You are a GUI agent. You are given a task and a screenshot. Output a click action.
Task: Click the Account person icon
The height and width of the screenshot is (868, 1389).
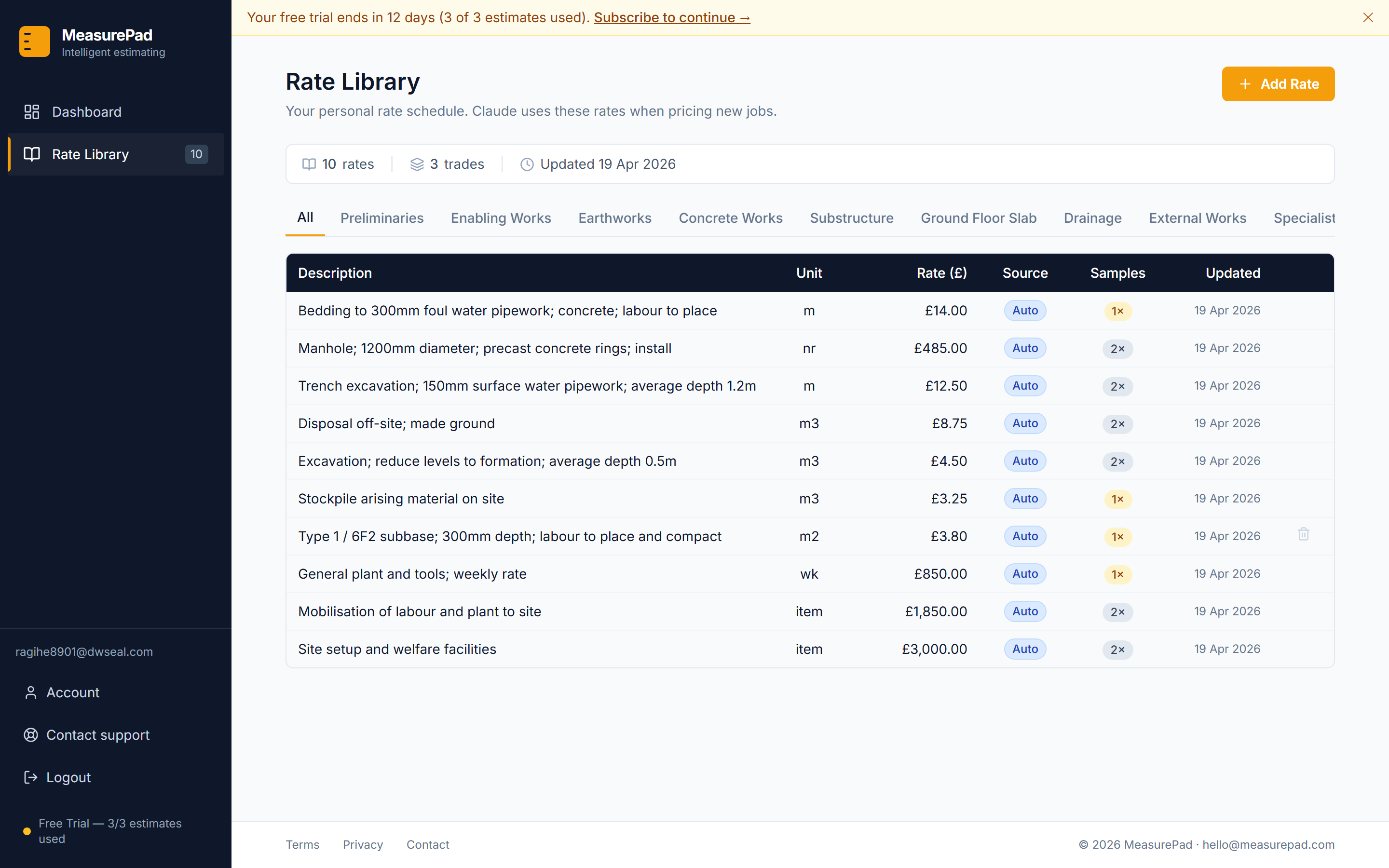(x=30, y=692)
